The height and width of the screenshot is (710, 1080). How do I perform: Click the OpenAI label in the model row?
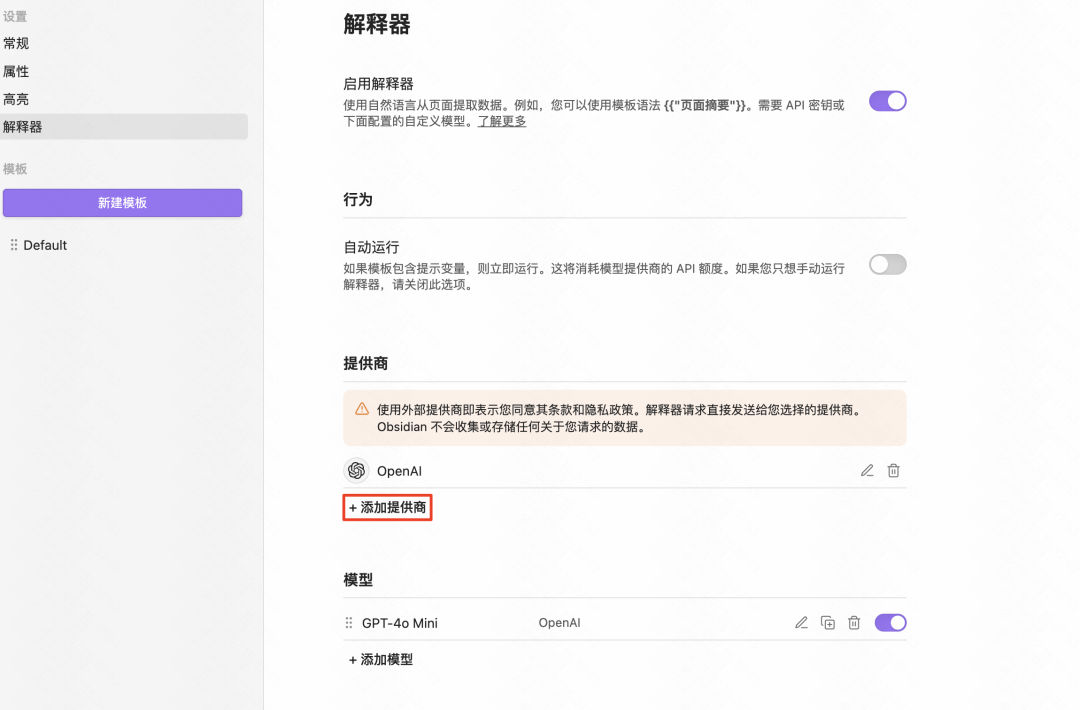559,623
